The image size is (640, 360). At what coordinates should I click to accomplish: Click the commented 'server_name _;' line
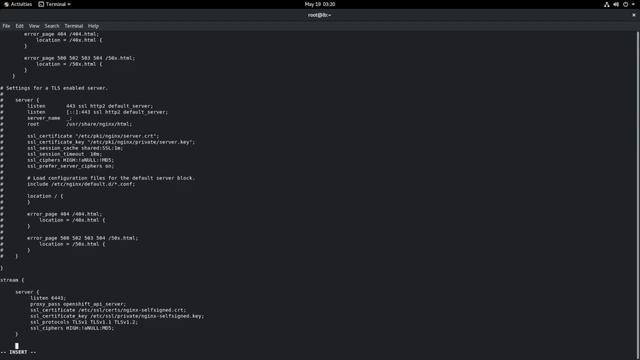pos(49,118)
